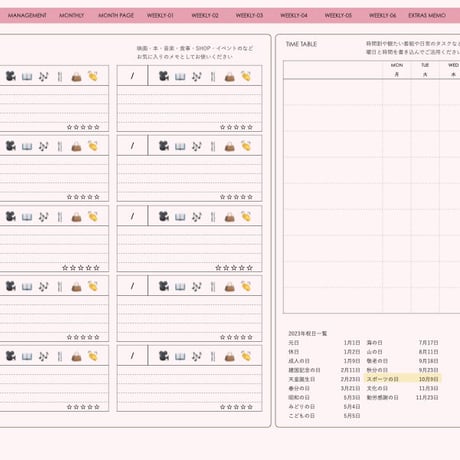Select music notes icon in second right-column card
This screenshot has width=460, height=460.
coord(197,146)
